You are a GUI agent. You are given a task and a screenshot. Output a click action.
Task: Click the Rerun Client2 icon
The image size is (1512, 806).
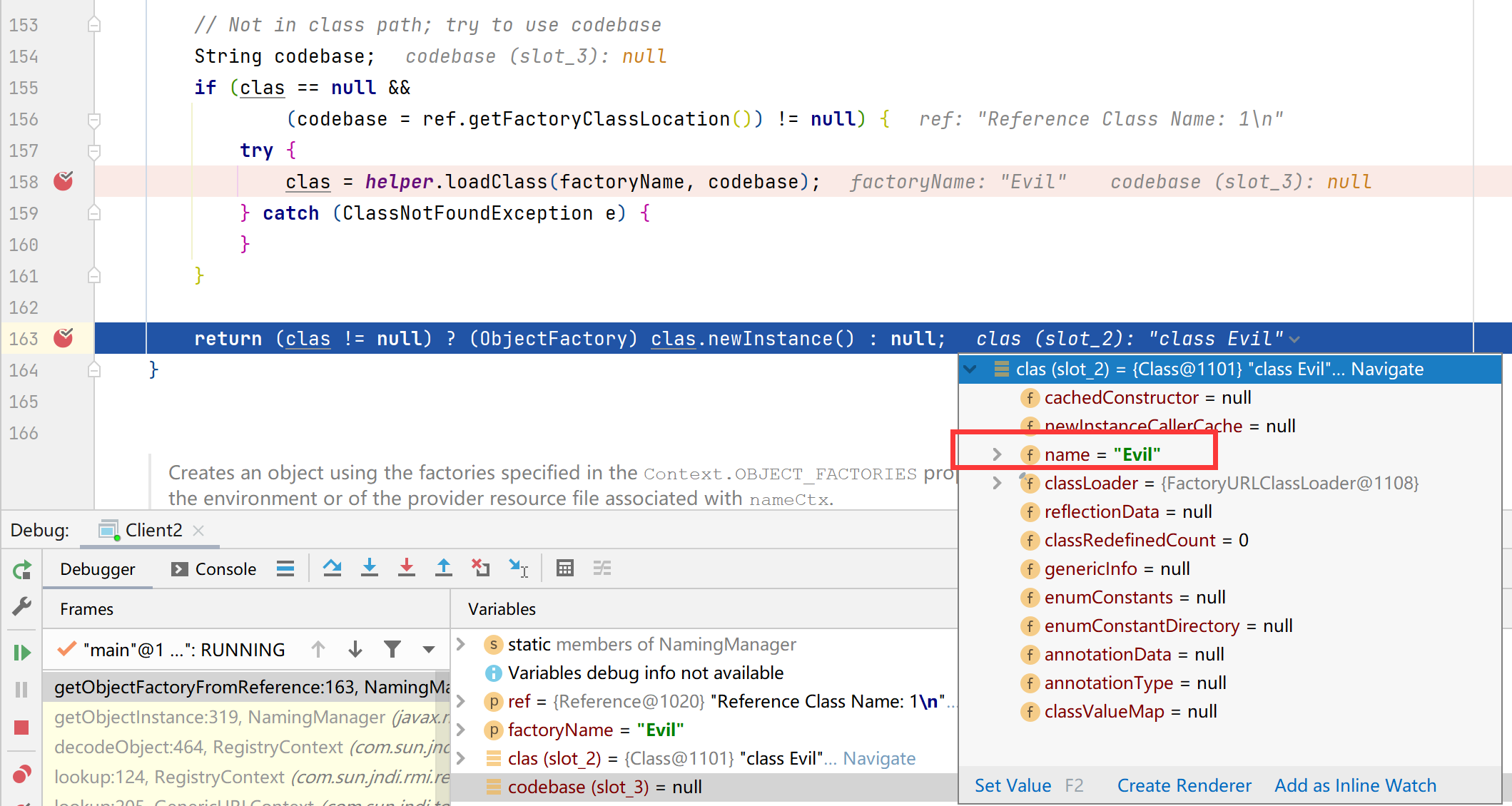click(x=22, y=569)
